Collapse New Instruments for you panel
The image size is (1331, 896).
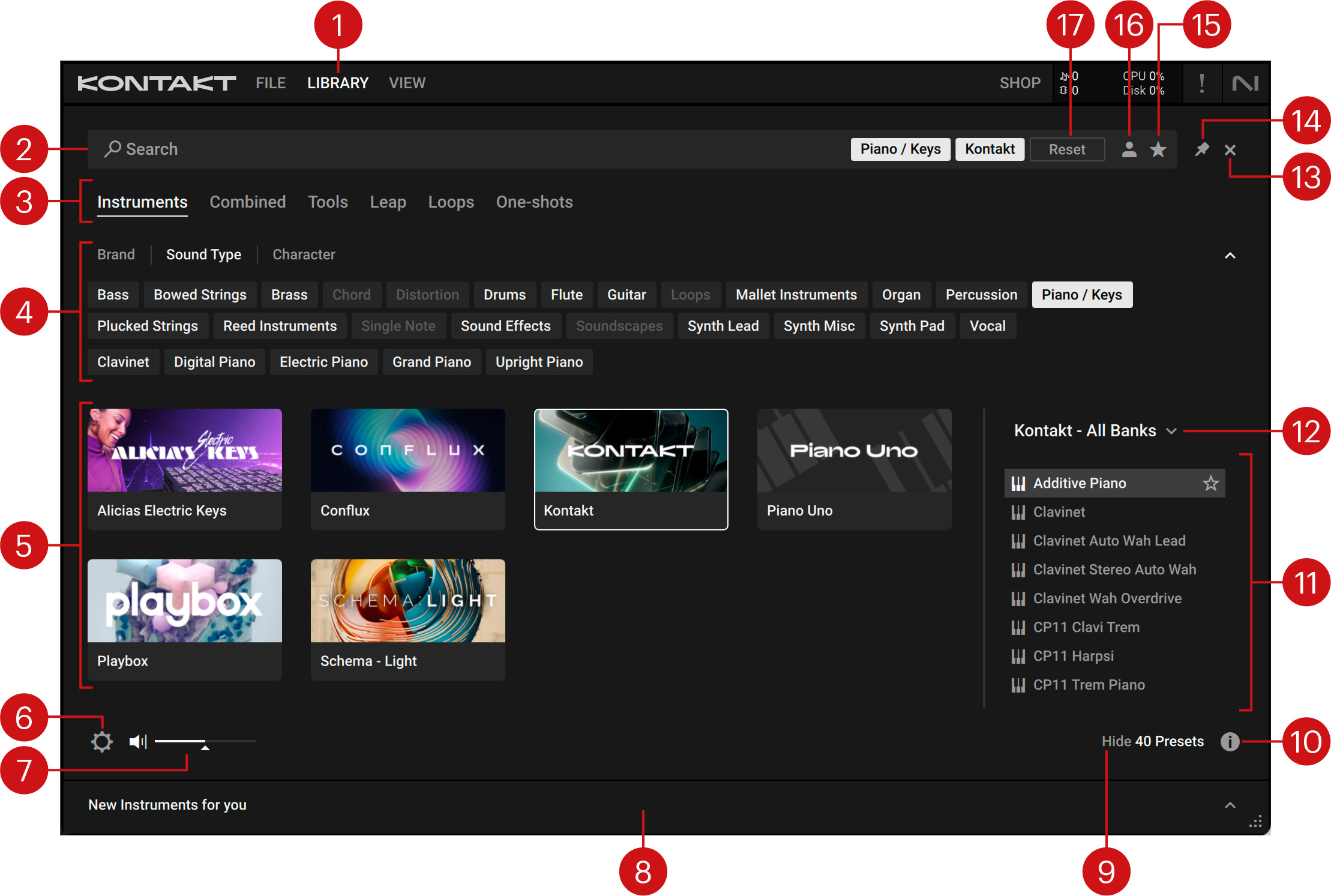[x=1230, y=805]
